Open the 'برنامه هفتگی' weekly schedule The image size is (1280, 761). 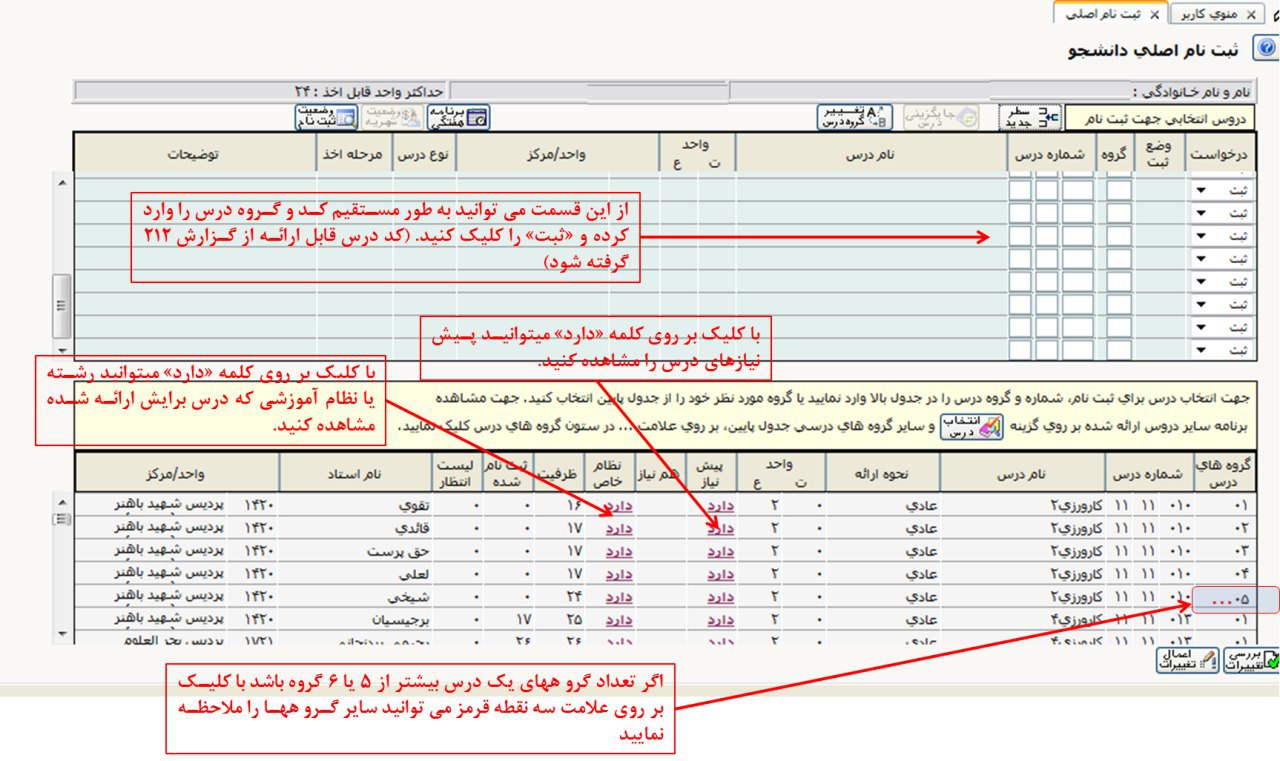point(459,117)
